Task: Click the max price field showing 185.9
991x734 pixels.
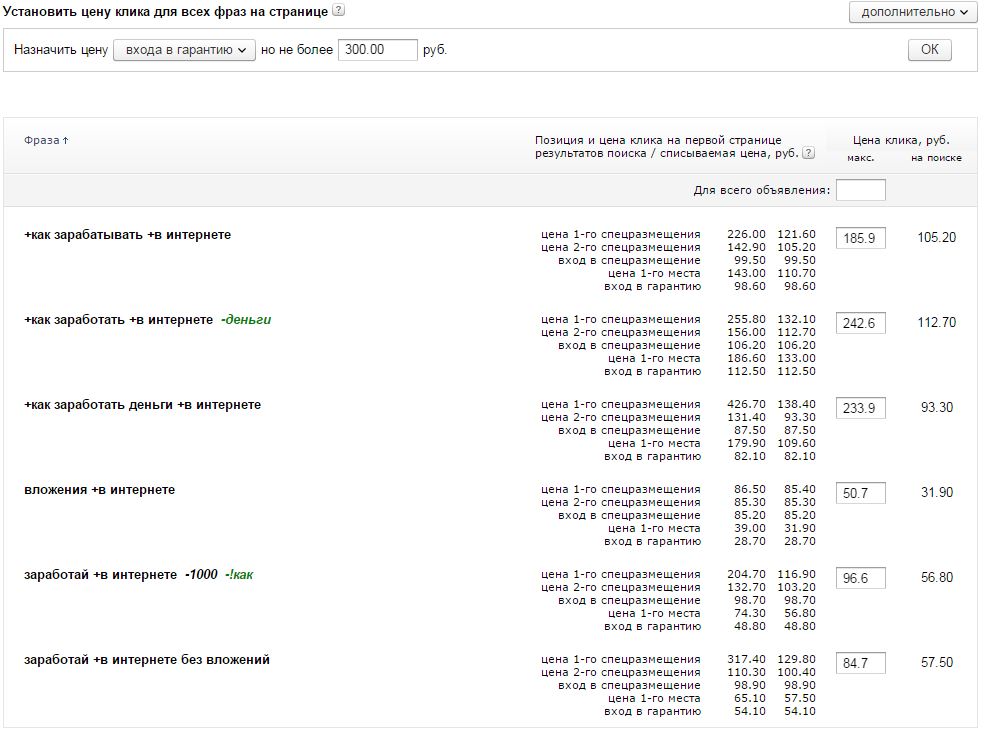Action: point(860,238)
